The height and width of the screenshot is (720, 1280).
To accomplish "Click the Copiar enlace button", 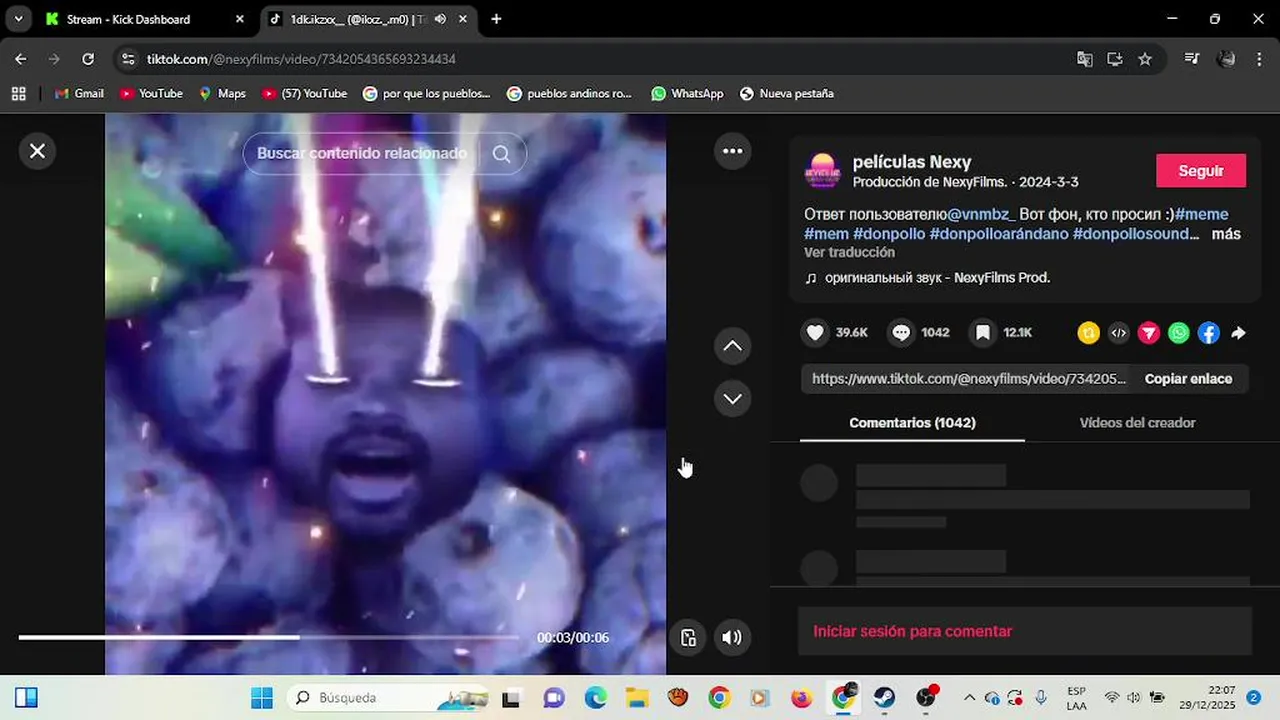I will 1188,379.
